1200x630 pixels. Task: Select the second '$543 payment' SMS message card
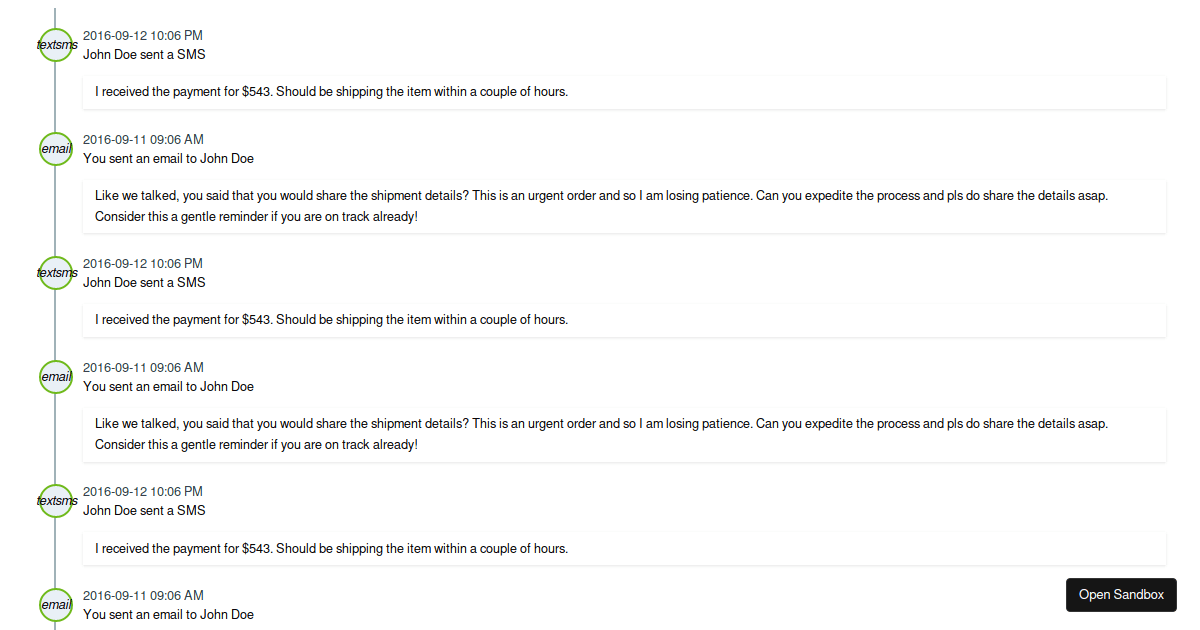tap(624, 320)
